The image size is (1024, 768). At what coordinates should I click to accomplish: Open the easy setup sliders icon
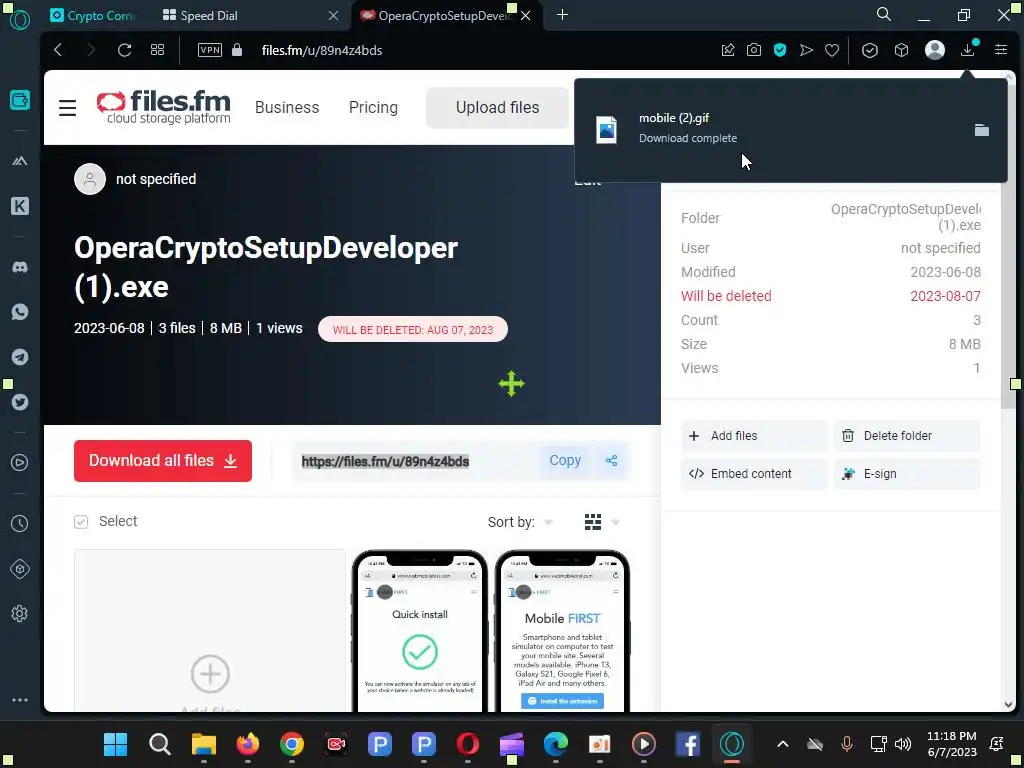coord(1000,50)
